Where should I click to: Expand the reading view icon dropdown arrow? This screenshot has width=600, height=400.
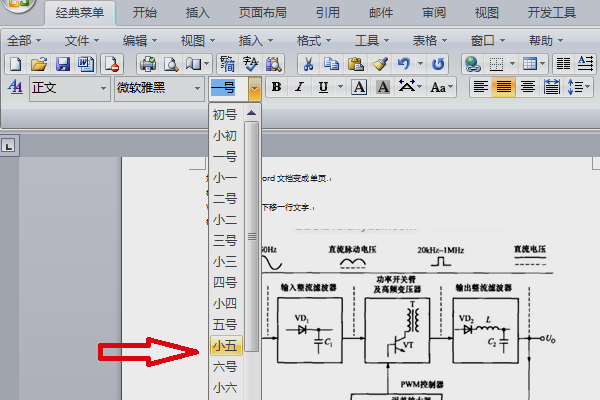coord(207,64)
